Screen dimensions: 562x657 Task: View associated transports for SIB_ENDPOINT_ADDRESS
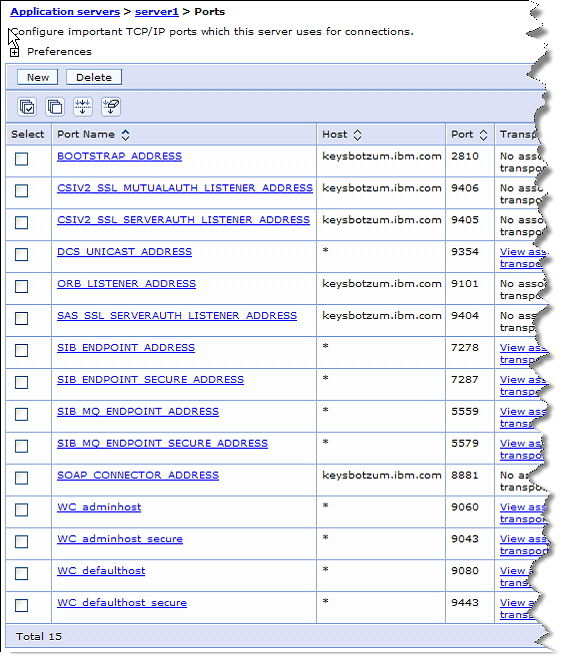(522, 354)
